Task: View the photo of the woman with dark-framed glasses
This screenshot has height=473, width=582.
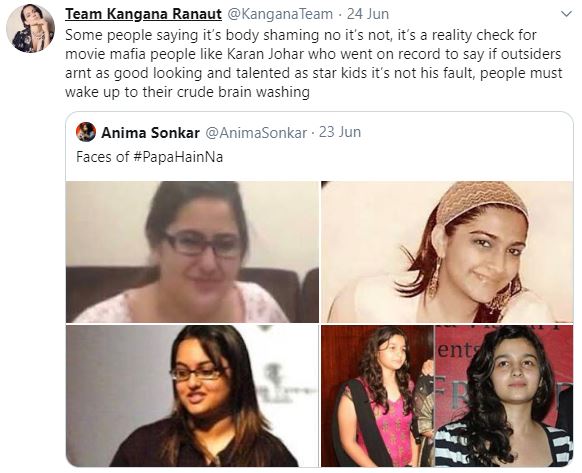Action: coord(192,252)
